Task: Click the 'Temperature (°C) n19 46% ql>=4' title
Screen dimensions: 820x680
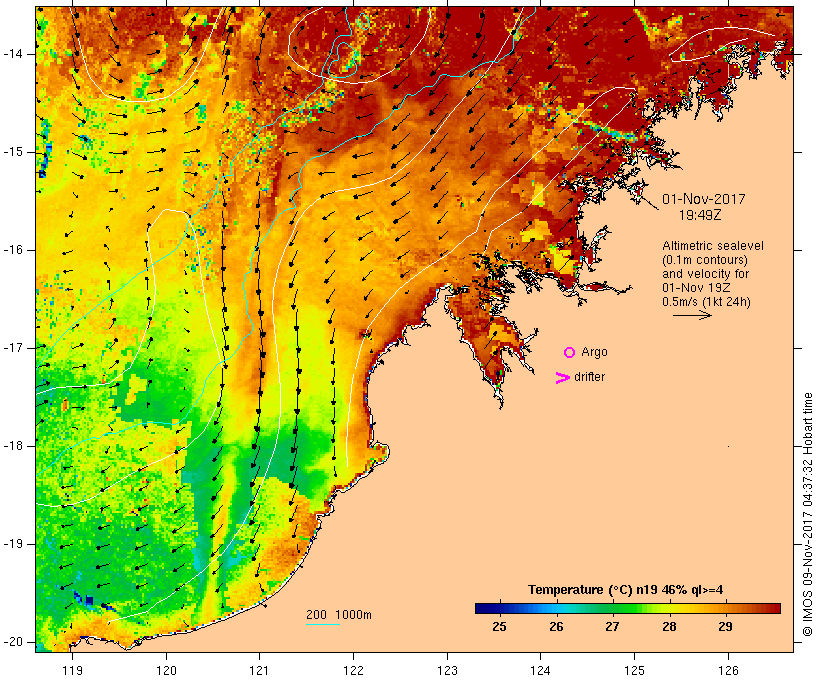Action: [625, 590]
